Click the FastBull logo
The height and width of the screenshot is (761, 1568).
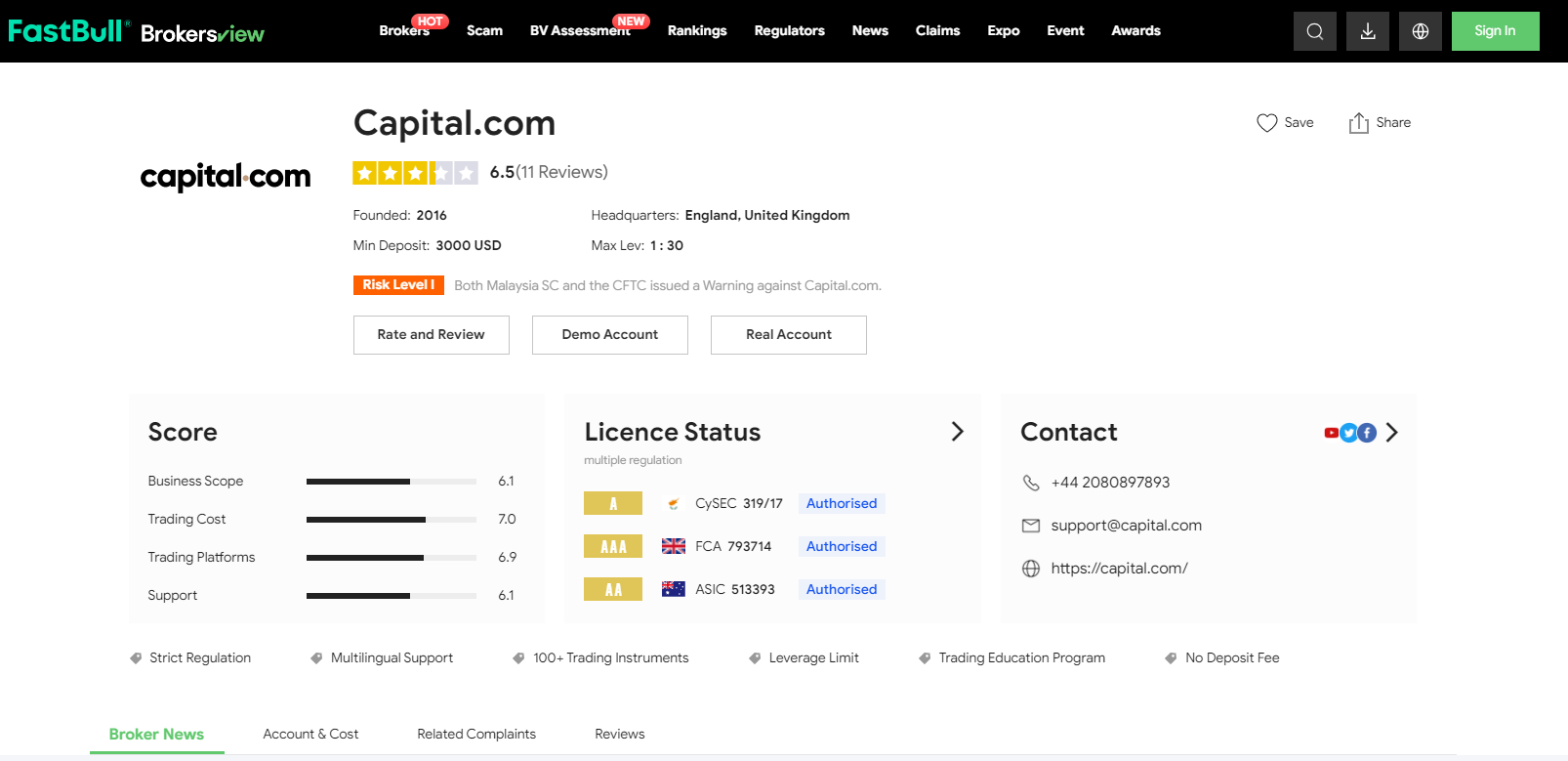point(68,31)
